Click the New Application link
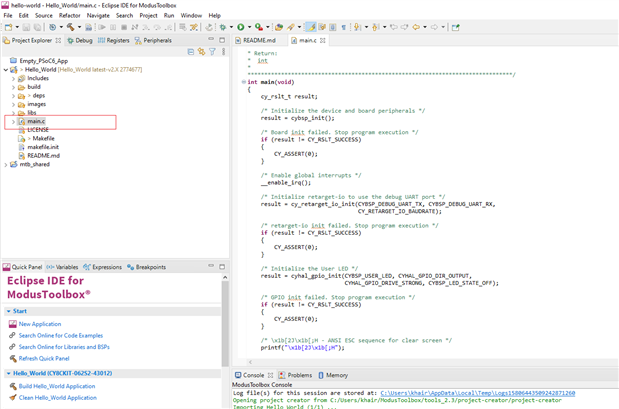This screenshot has height=409, width=619. coord(40,324)
